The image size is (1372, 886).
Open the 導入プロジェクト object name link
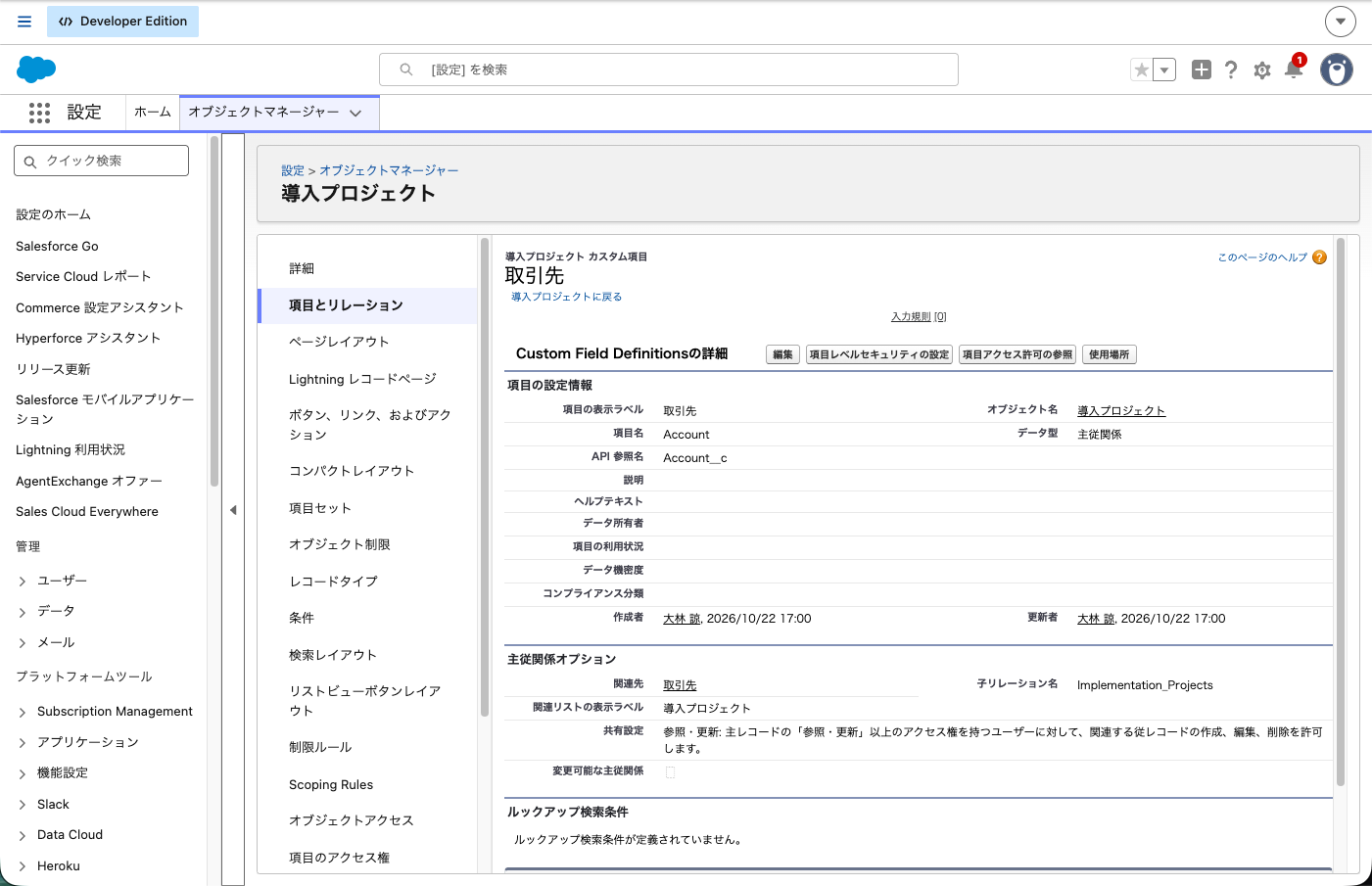point(1121,411)
